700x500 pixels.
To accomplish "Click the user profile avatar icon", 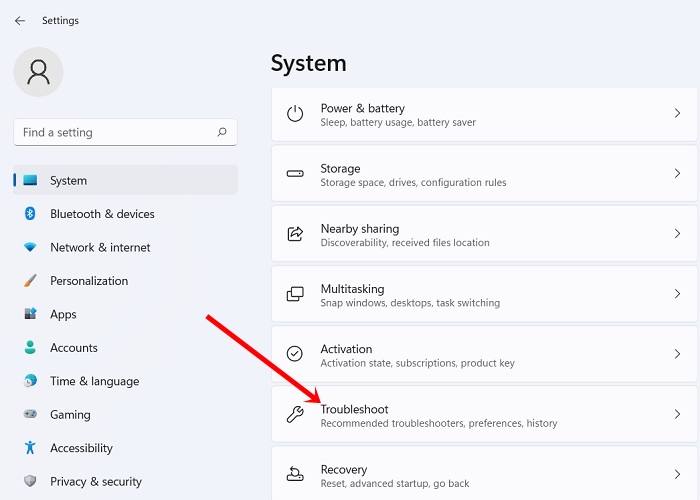I will [x=39, y=72].
